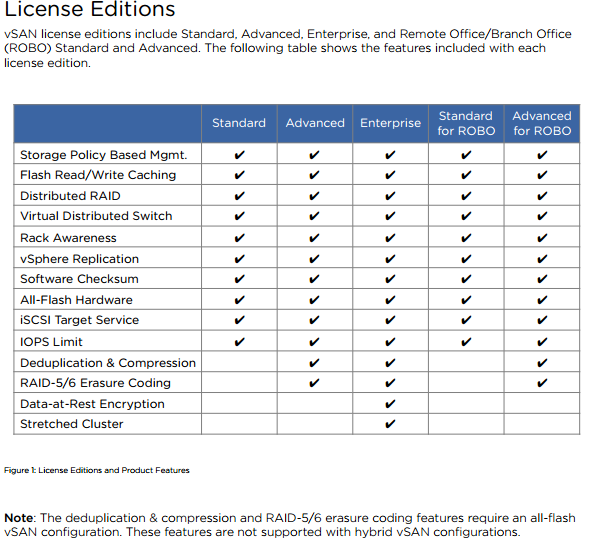
Task: Click the Standard column header
Action: pyautogui.click(x=239, y=123)
